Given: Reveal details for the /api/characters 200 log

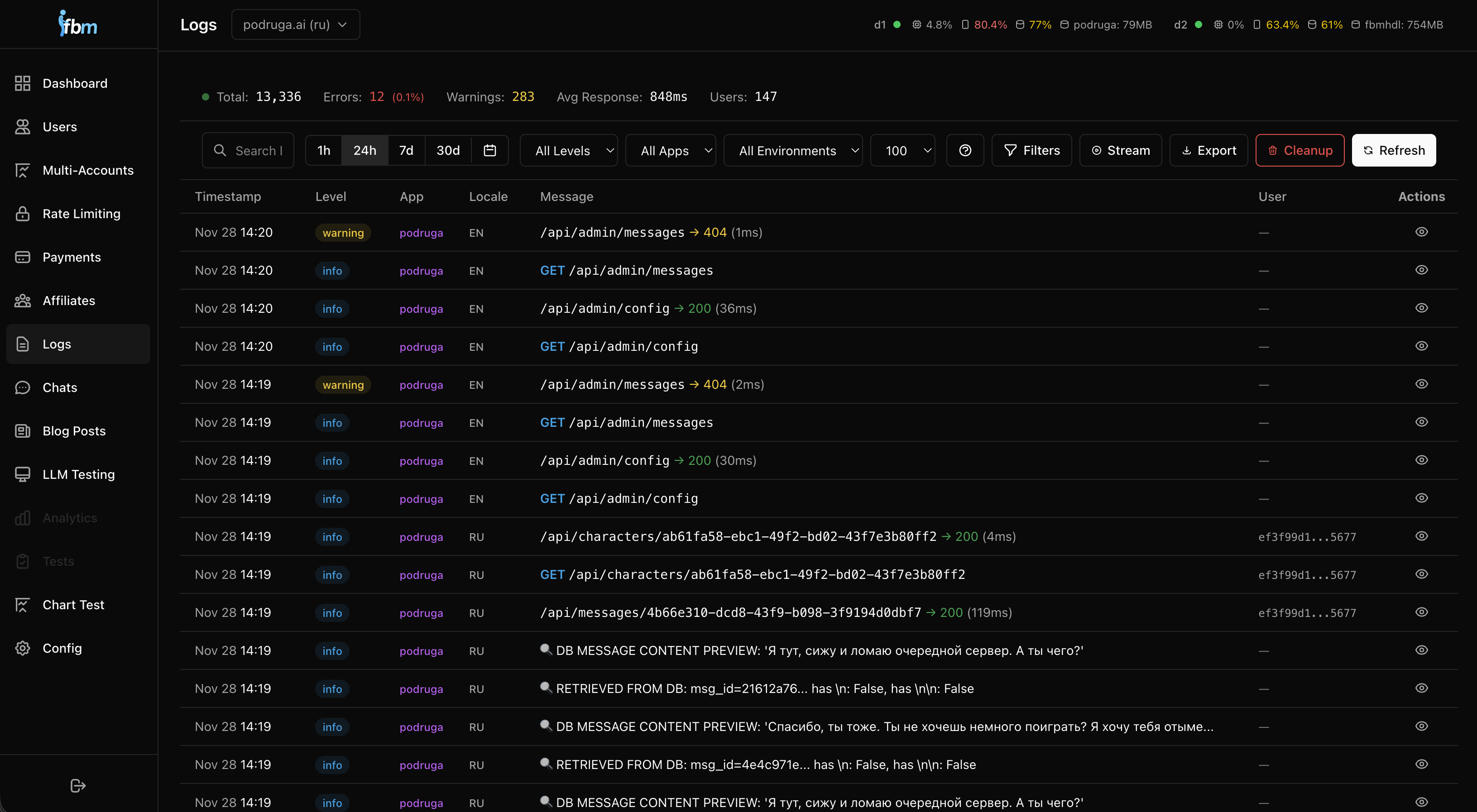Looking at the screenshot, I should coord(1421,536).
